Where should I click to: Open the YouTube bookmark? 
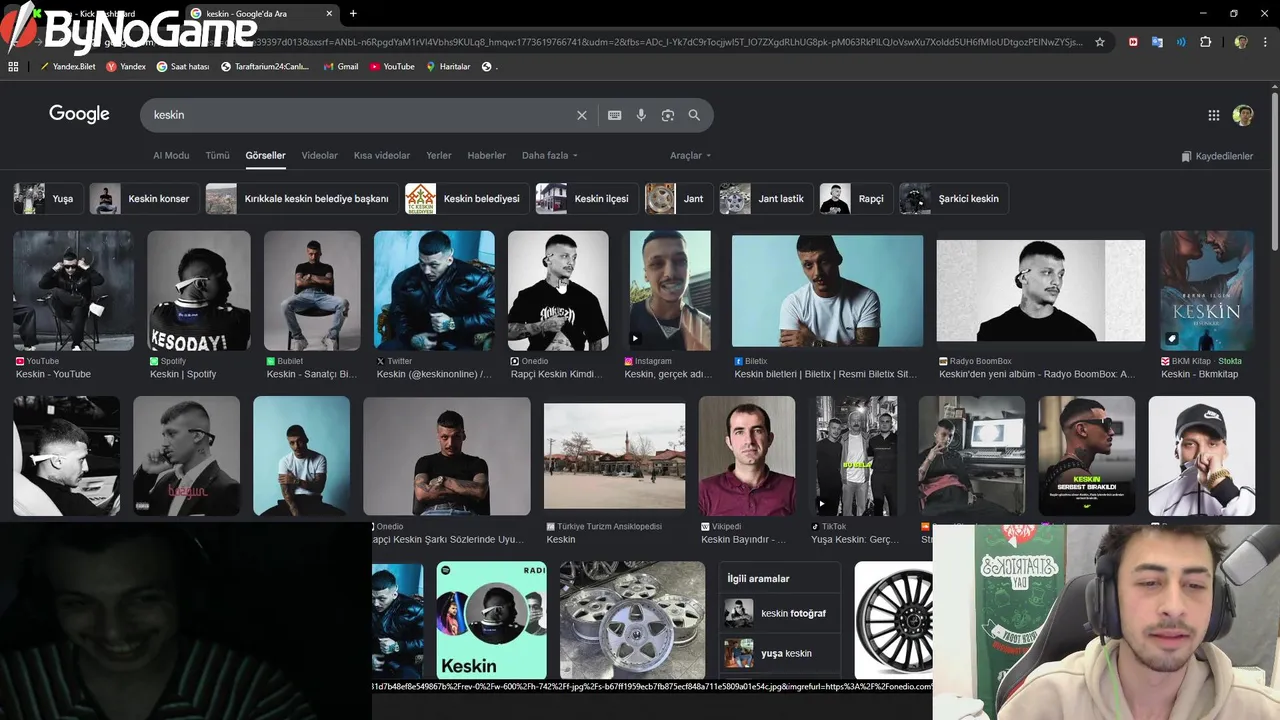pos(392,66)
